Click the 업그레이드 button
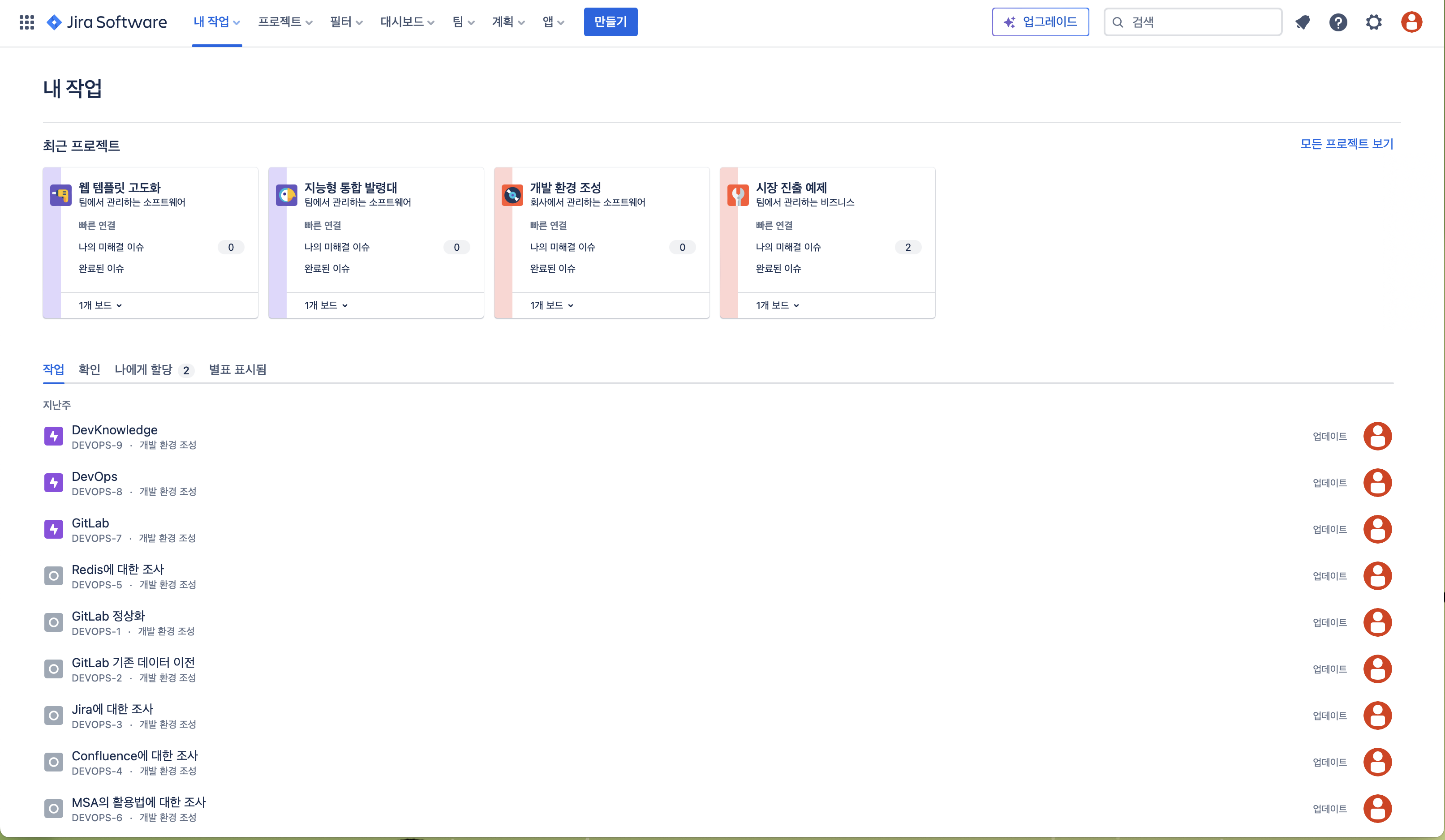Image resolution: width=1445 pixels, height=840 pixels. (x=1040, y=22)
